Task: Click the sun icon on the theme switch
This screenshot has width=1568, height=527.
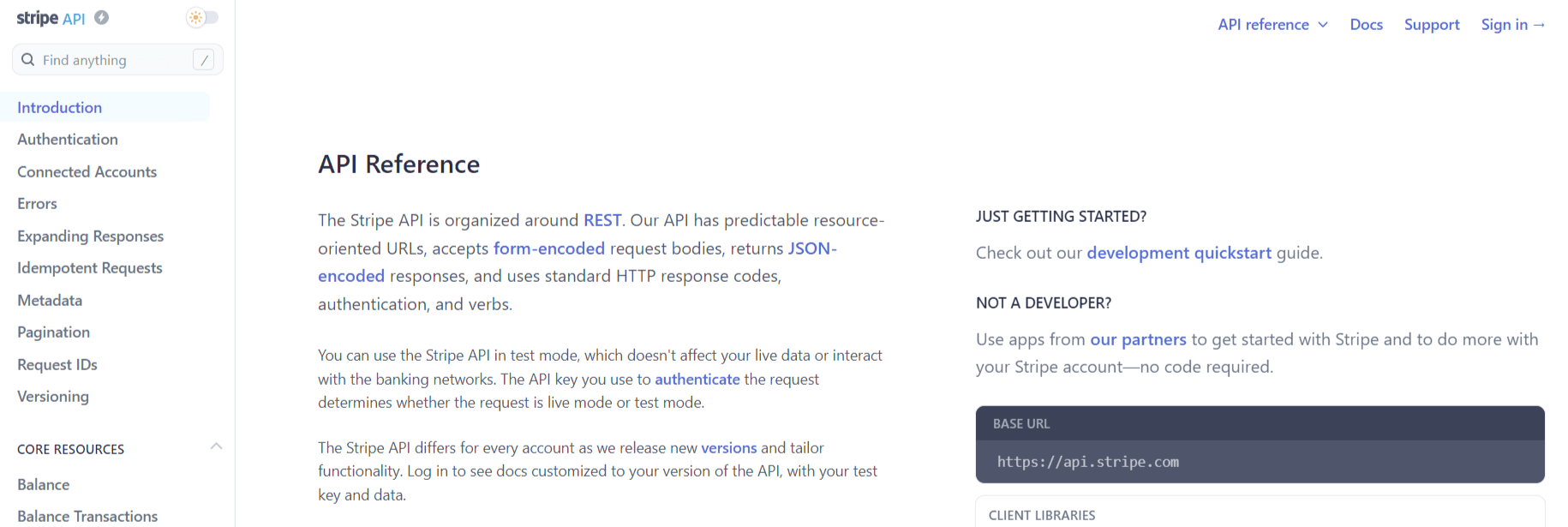Action: click(x=195, y=16)
